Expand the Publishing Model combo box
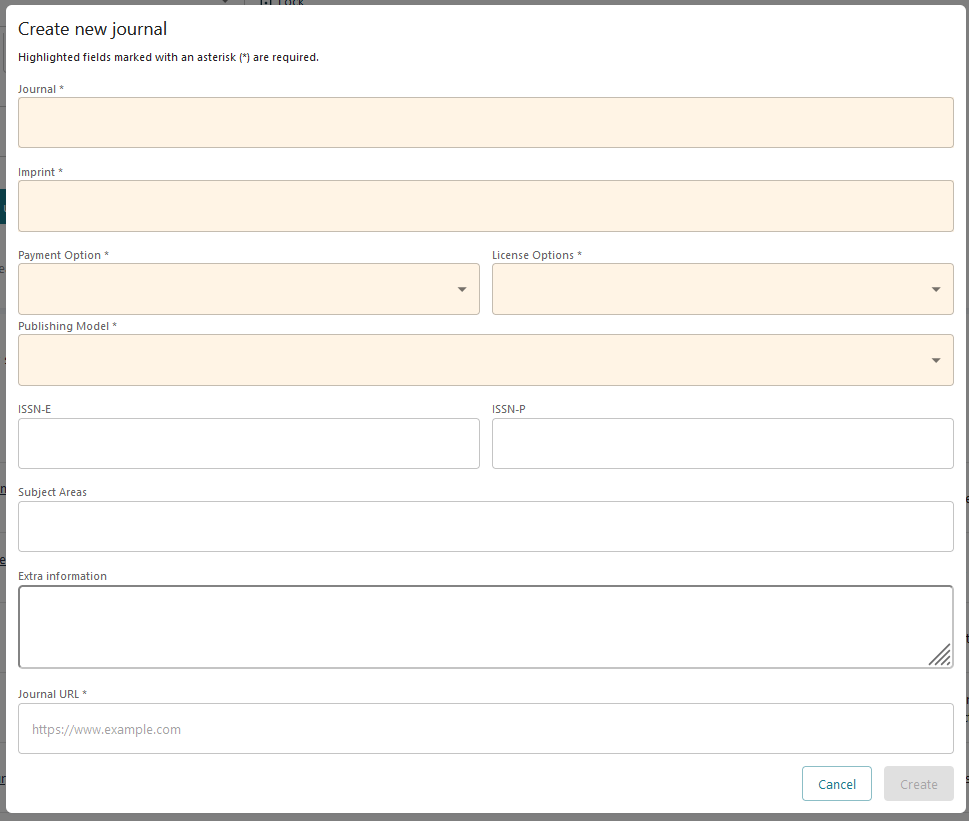969x821 pixels. pos(485,359)
